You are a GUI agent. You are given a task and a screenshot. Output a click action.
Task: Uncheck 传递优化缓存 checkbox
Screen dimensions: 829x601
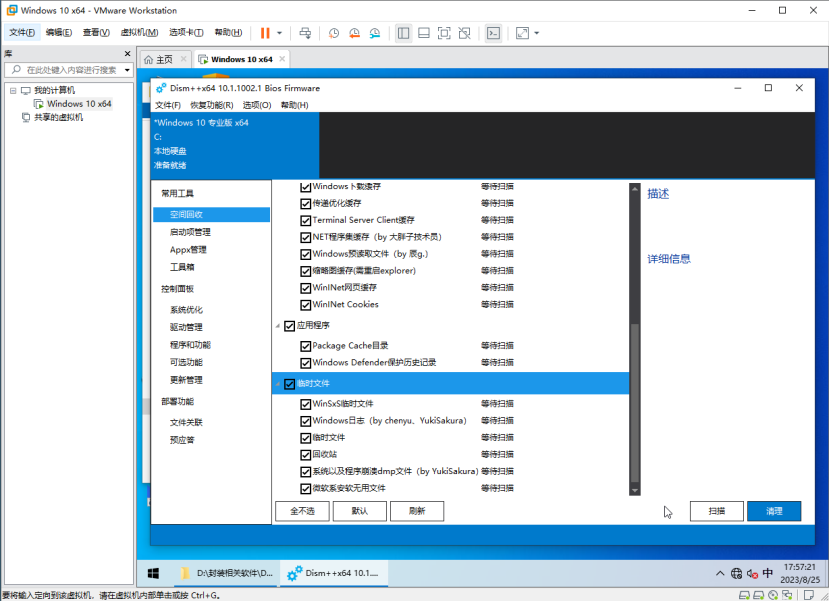305,204
